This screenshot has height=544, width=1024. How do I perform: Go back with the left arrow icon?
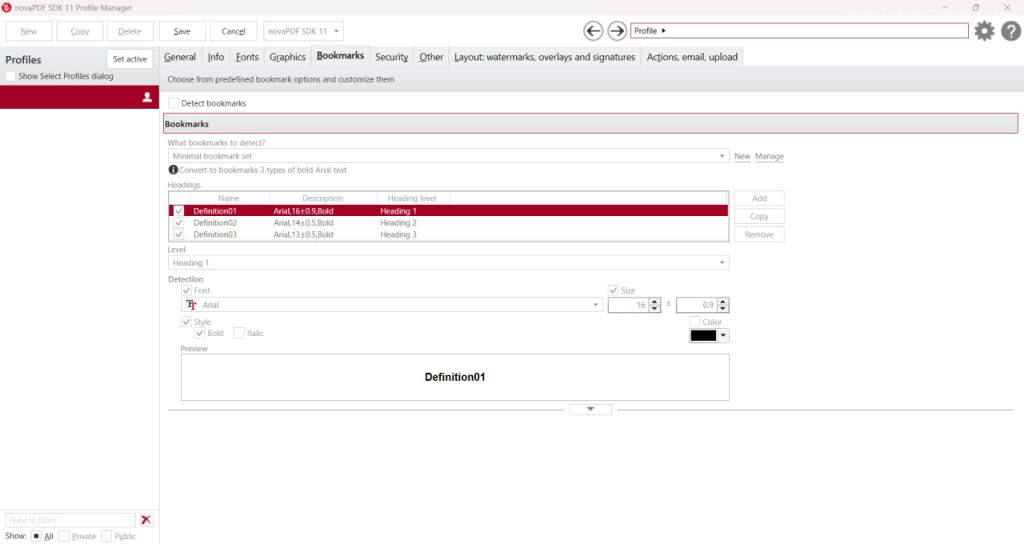(x=593, y=31)
